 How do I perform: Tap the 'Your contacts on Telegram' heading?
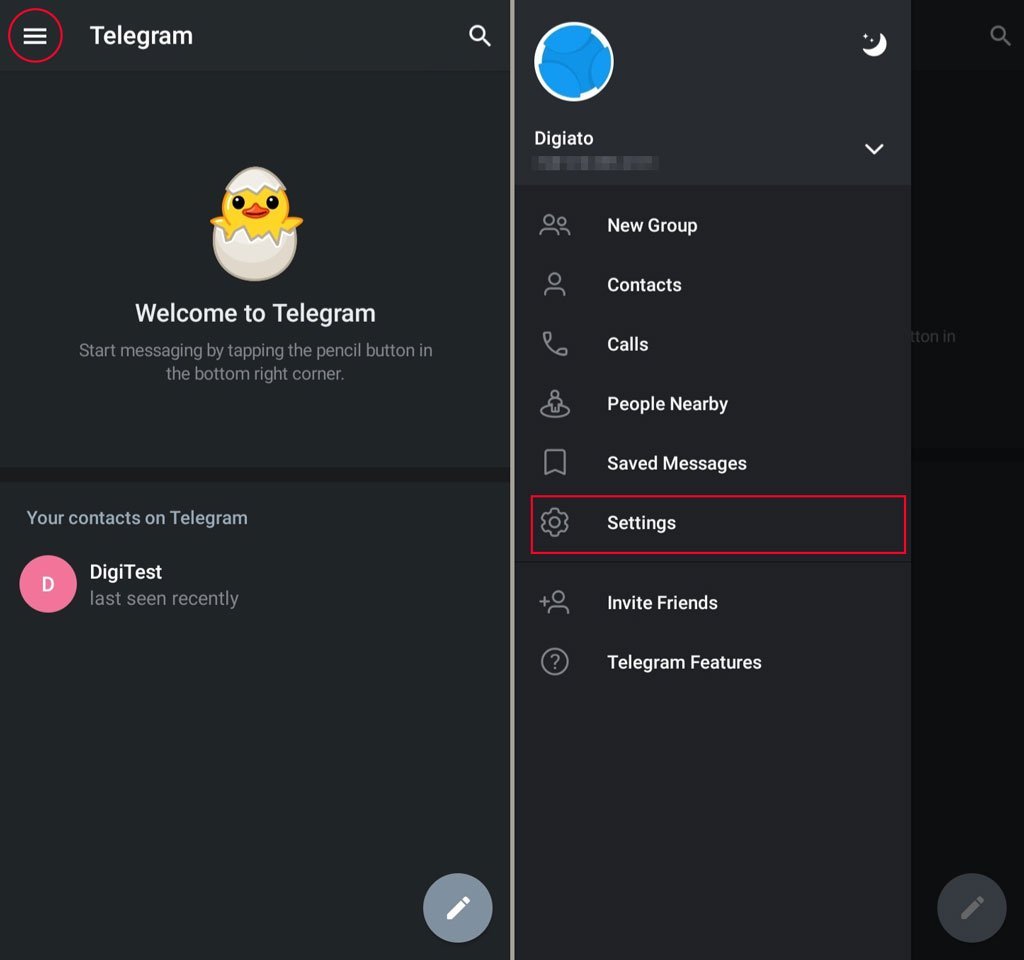coord(137,518)
